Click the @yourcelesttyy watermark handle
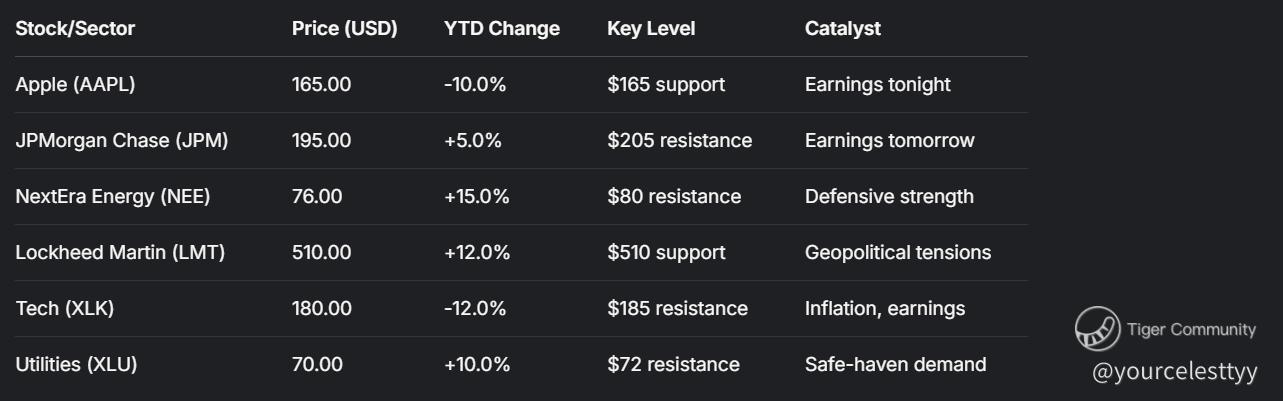Screen dimensions: 1283x401 pyautogui.click(x=1174, y=372)
